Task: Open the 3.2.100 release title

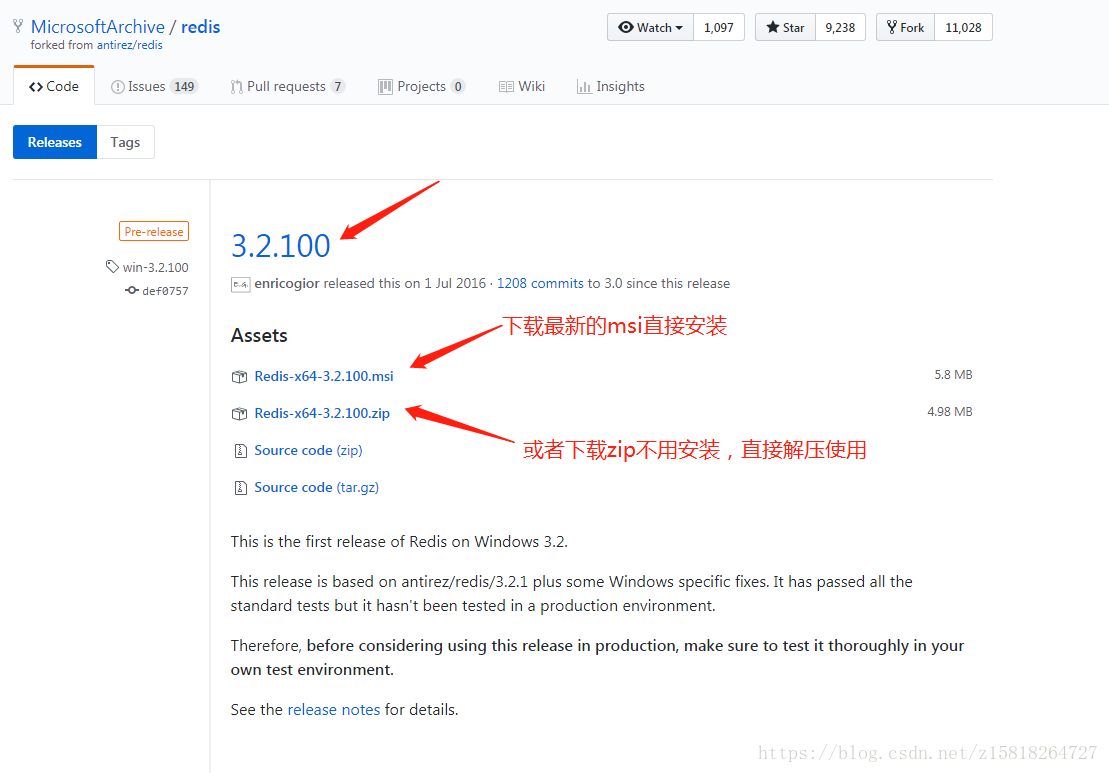Action: click(281, 245)
